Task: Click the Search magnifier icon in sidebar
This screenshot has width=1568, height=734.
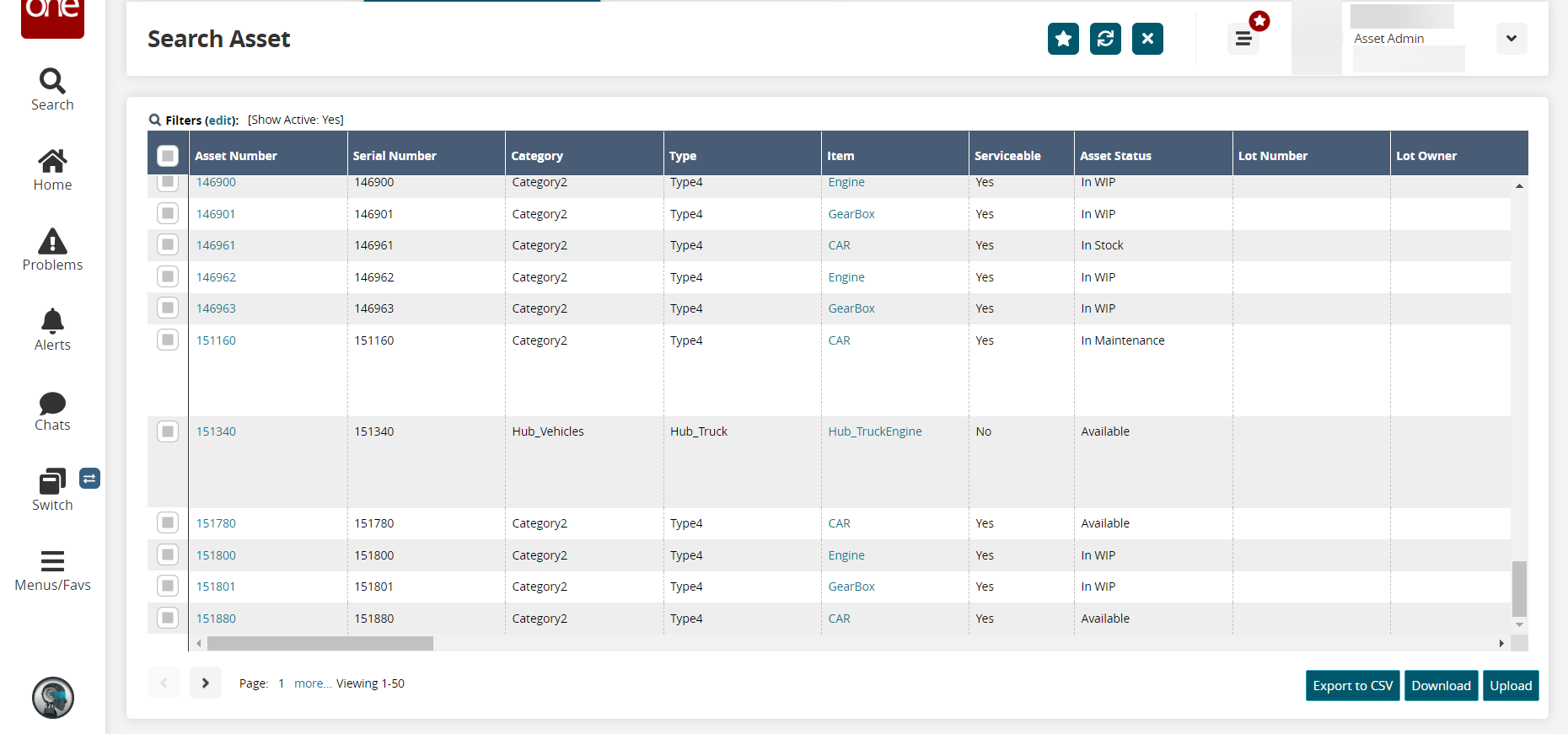Action: (52, 81)
